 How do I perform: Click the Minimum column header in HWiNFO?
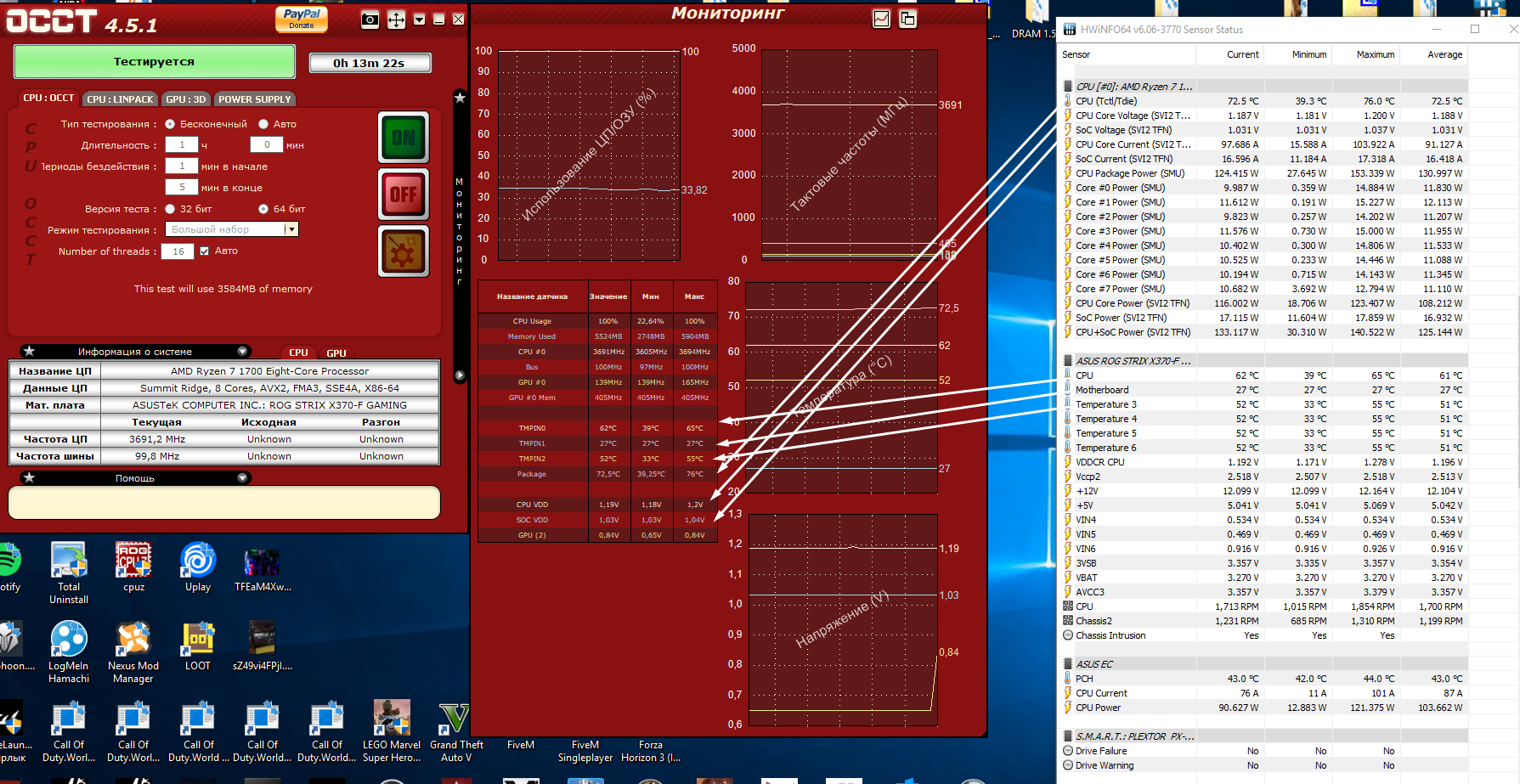point(1297,54)
